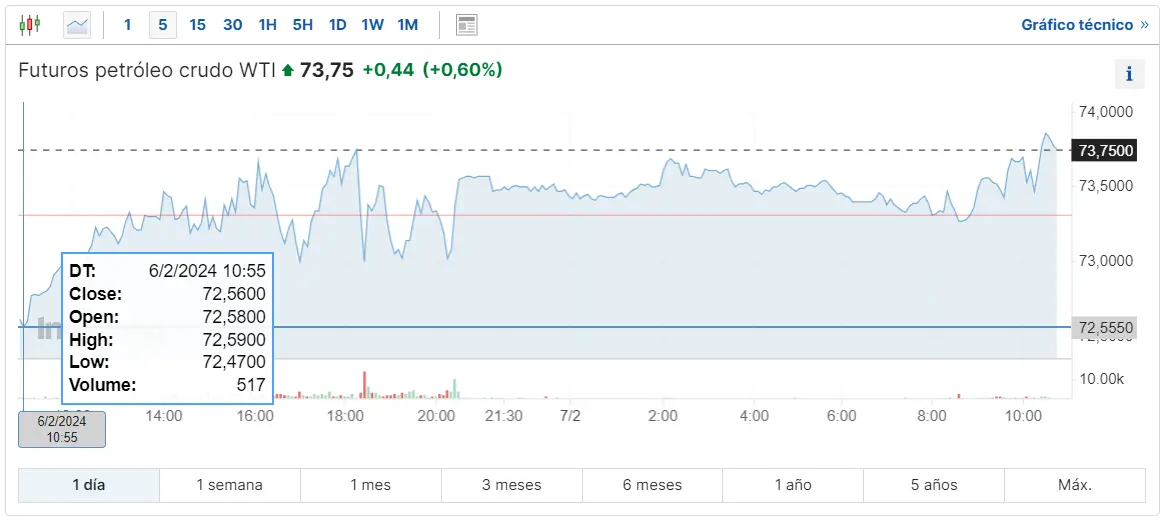1166x523 pixels.
Task: Select the 1-minute interval
Action: [x=127, y=25]
